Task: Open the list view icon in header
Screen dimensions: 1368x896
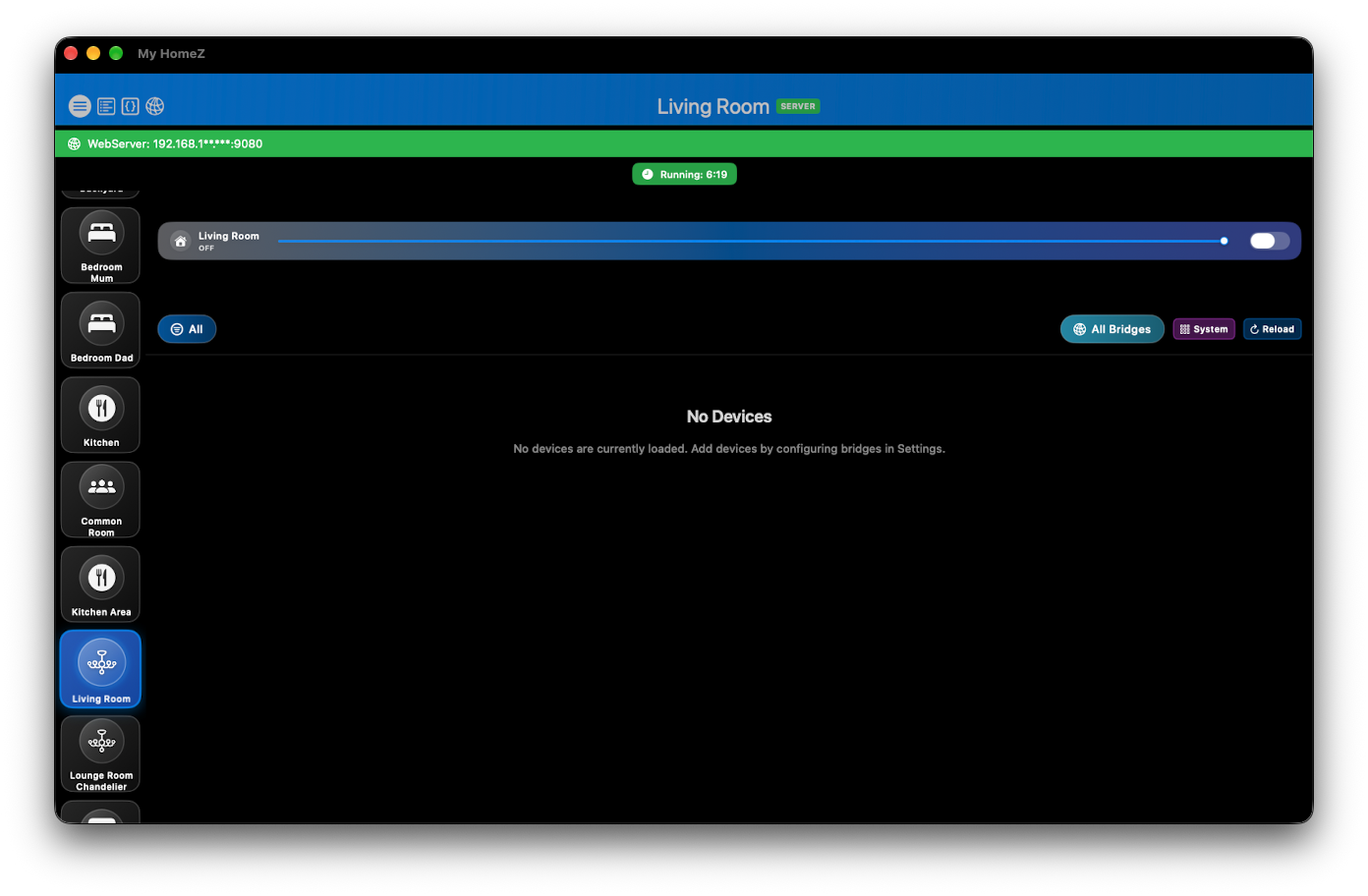Action: [x=106, y=106]
